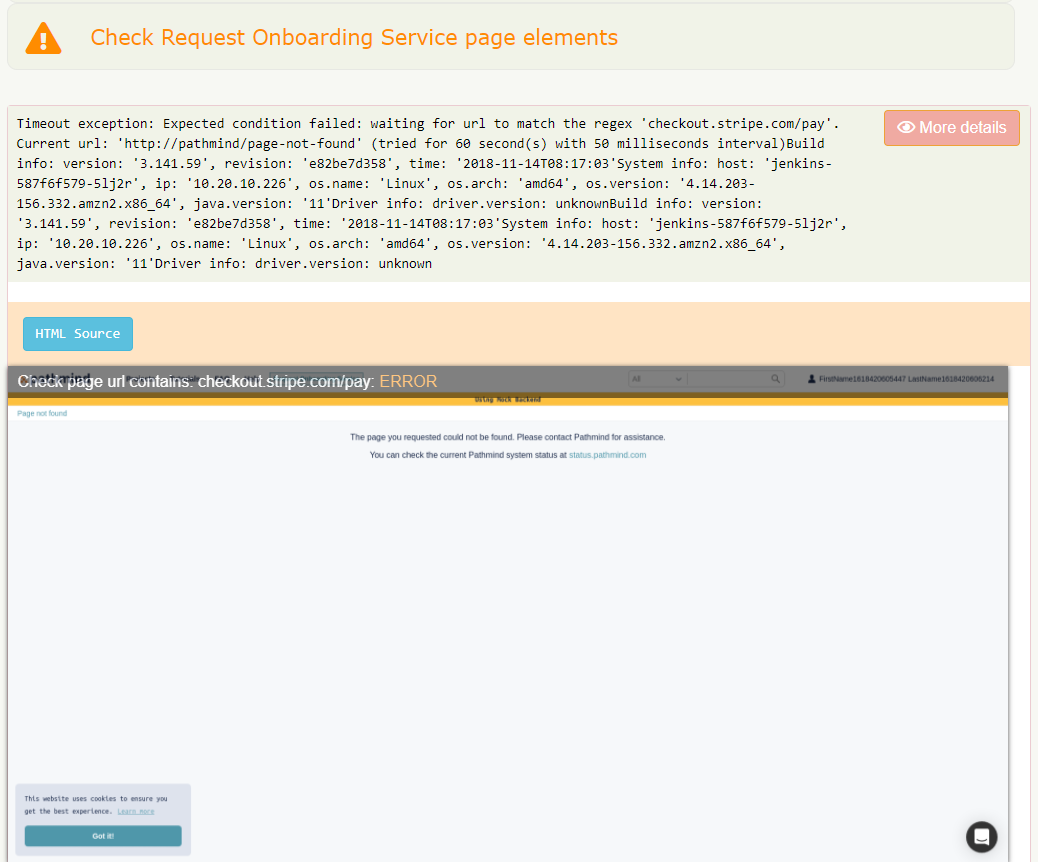Click the embedded page screenshot thumbnail
Image resolution: width=1038 pixels, height=862 pixels.
(x=508, y=614)
